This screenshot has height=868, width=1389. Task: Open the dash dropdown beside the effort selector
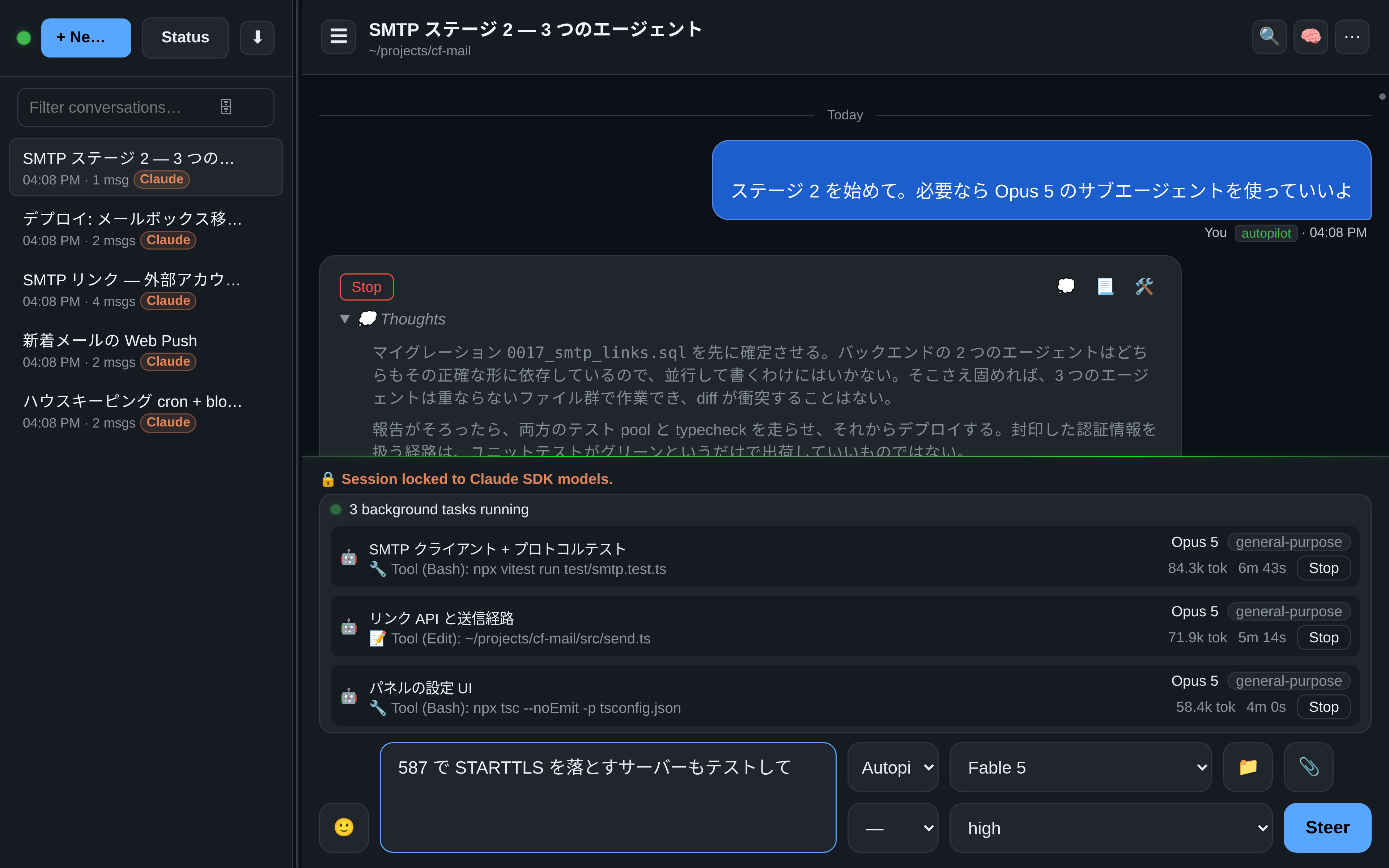[x=893, y=828]
